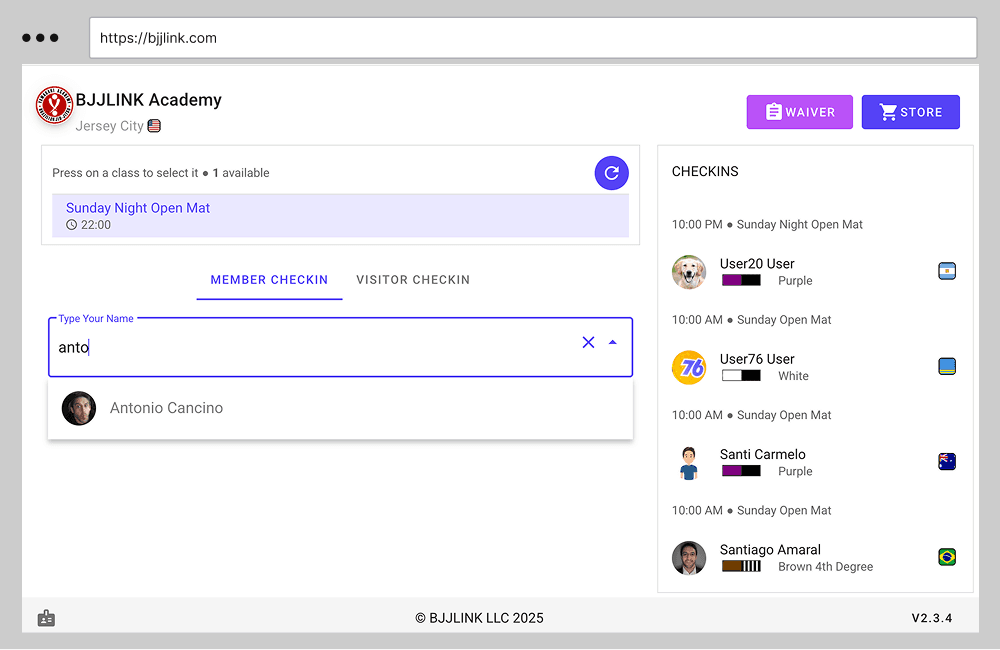1000x650 pixels.
Task: Click the Ukraine flag beside User76 User
Action: click(x=946, y=366)
